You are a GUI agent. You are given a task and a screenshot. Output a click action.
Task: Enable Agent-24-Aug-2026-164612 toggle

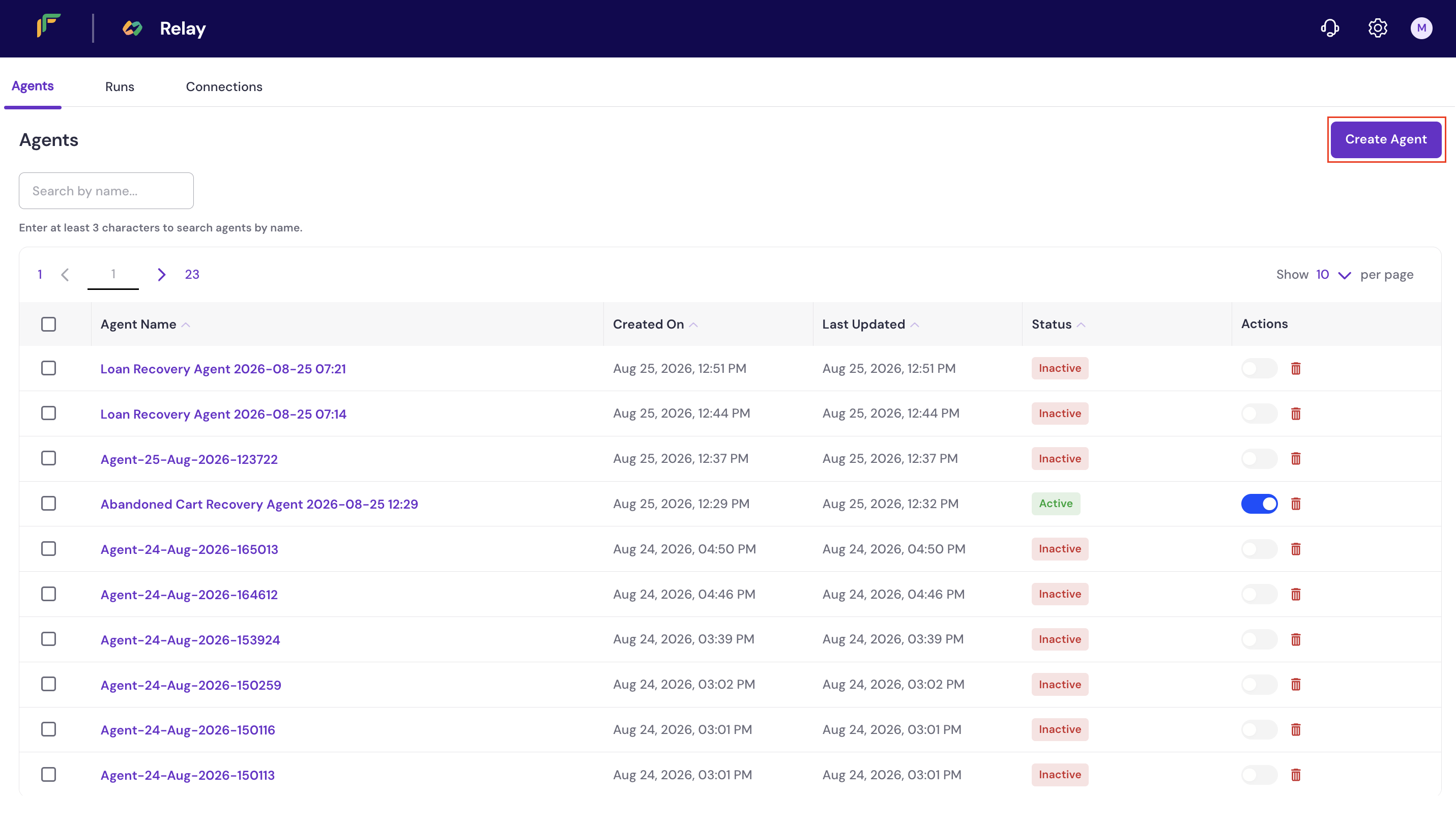(x=1259, y=594)
